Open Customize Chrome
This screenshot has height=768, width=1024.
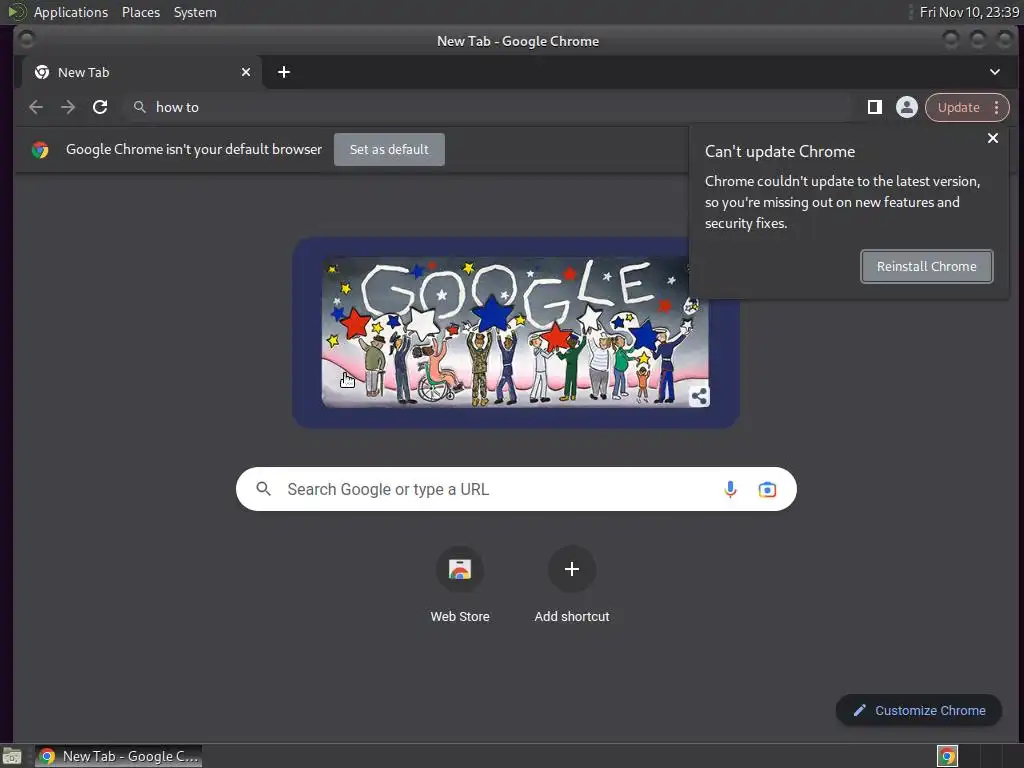pos(919,710)
